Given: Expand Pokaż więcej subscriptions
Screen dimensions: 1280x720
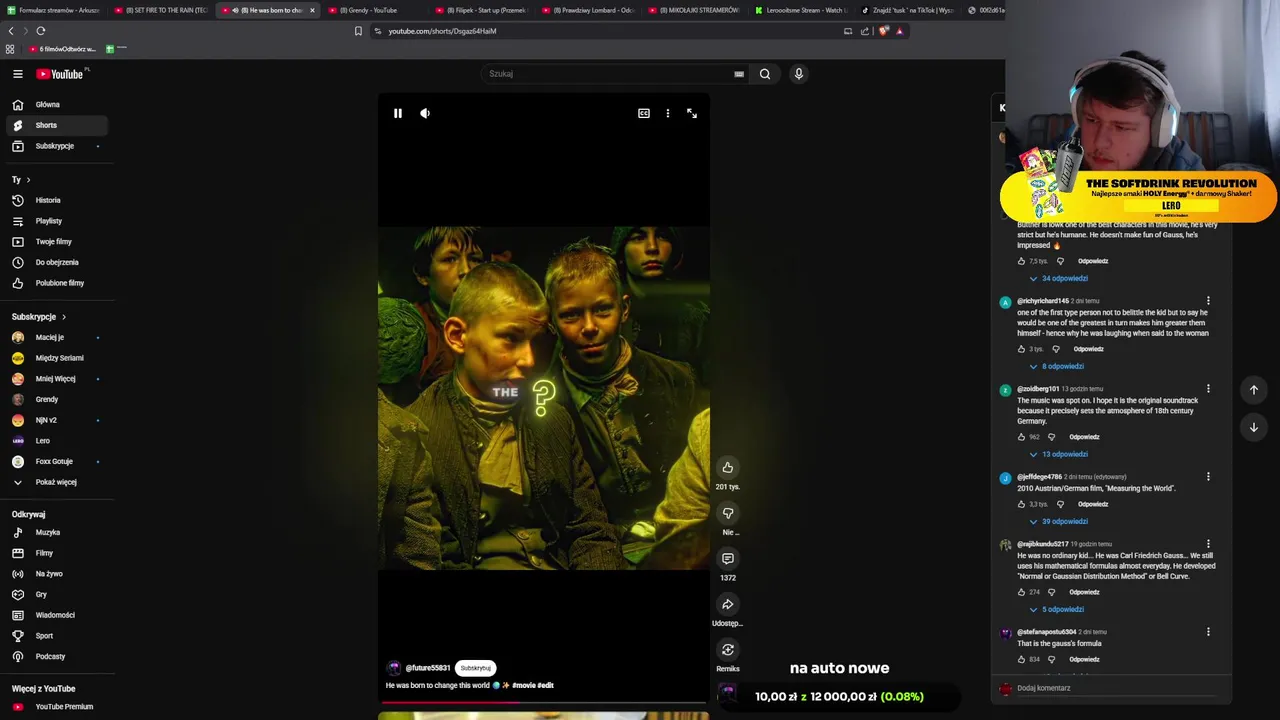Looking at the screenshot, I should (57, 482).
